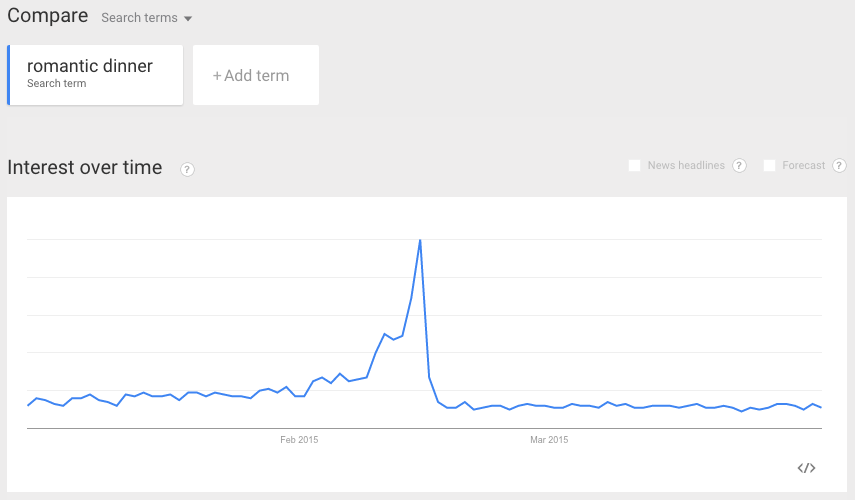Select the romantic dinner search term card

95,75
